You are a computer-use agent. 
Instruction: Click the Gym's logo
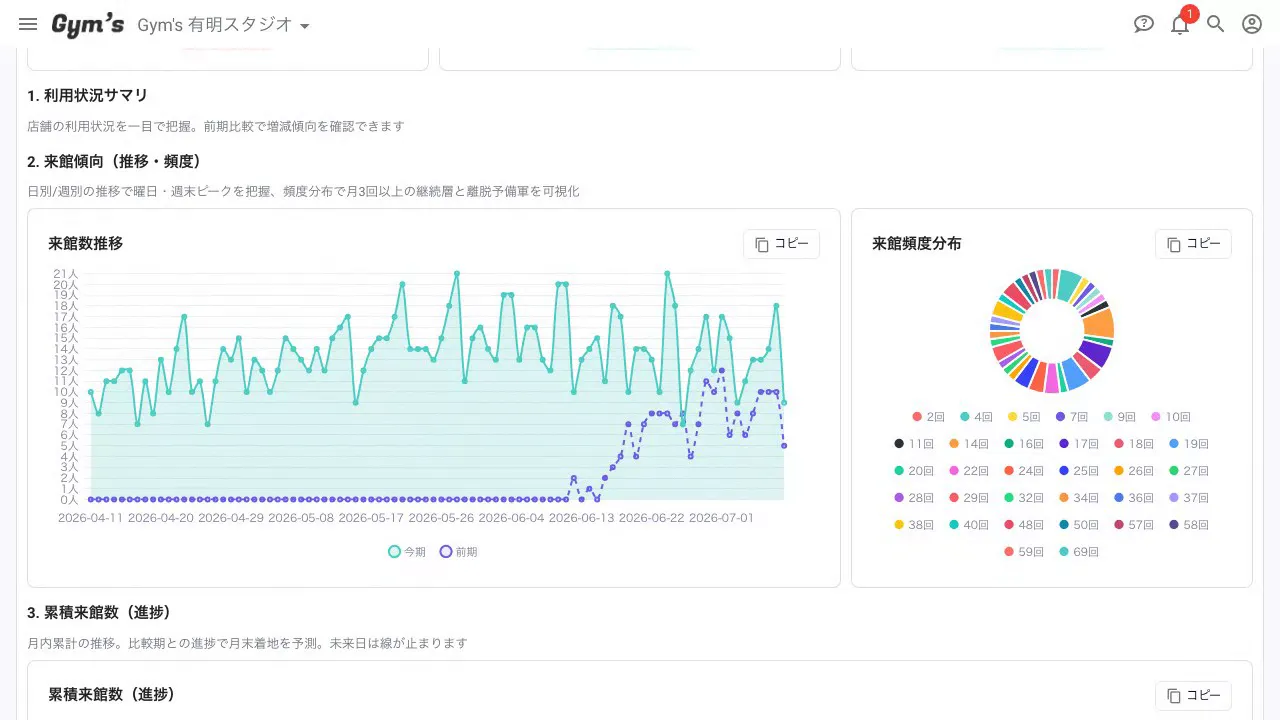coord(88,25)
